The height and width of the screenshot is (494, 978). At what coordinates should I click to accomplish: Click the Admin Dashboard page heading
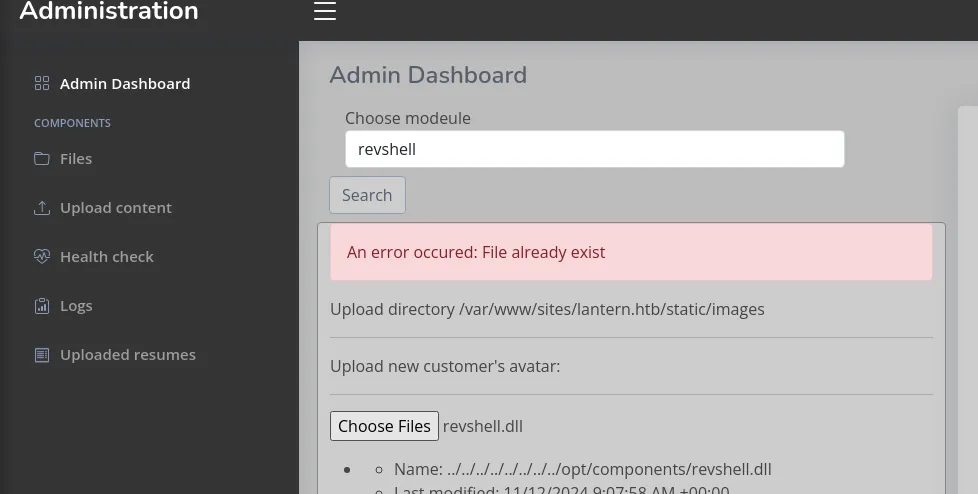tap(428, 75)
